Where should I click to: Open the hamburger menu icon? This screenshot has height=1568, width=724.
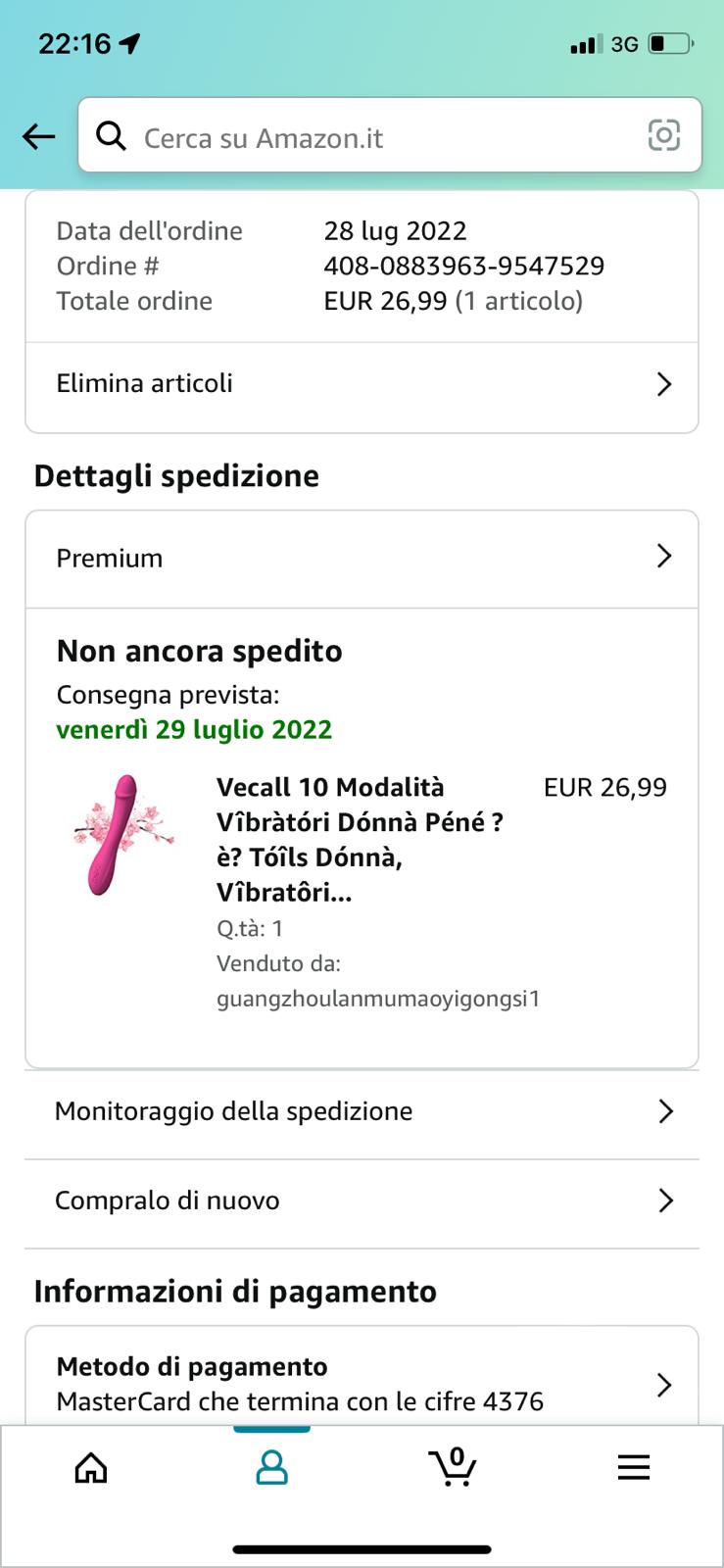coord(633,1467)
